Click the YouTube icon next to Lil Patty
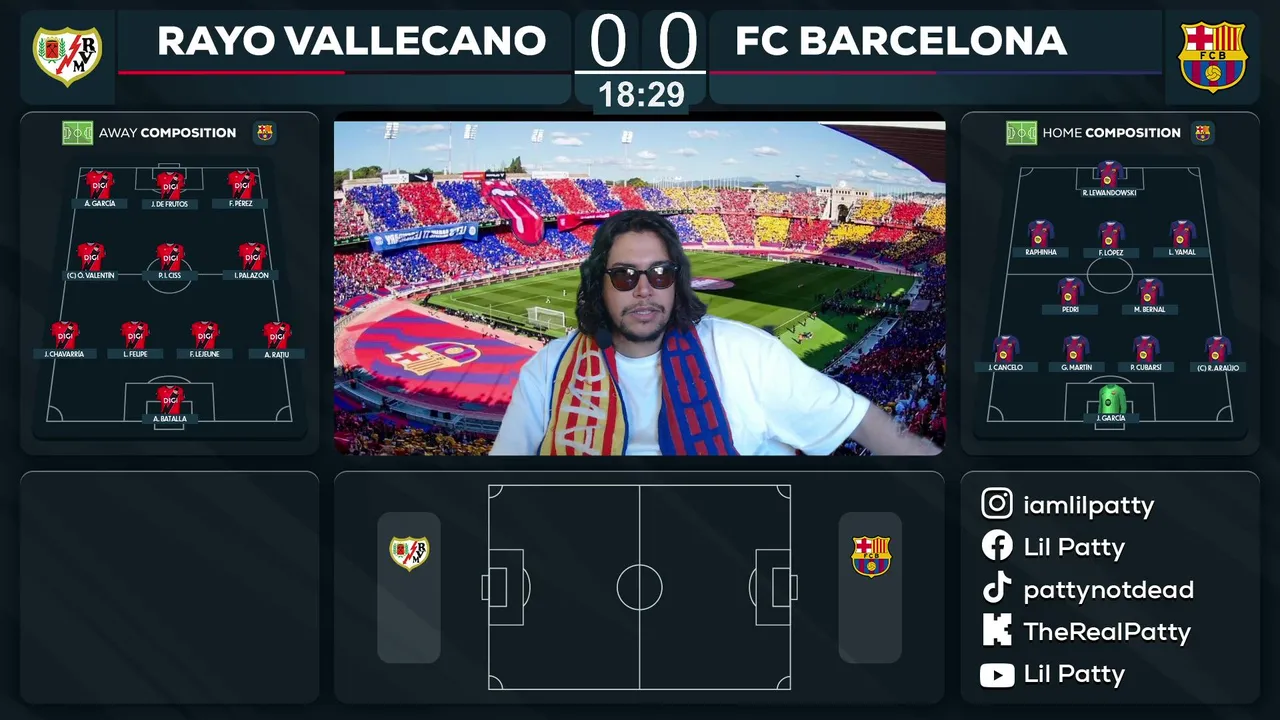This screenshot has width=1280, height=720. [x=997, y=674]
